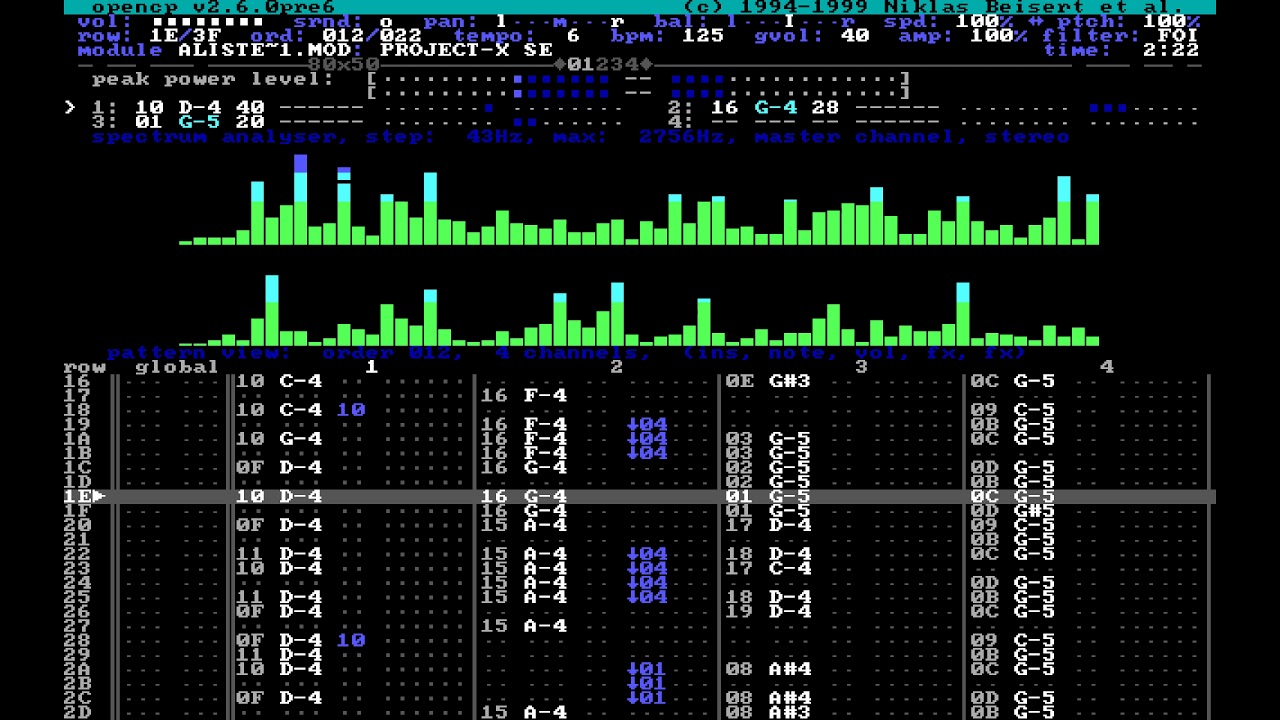
Task: Click pattern column header 1
Action: point(372,367)
